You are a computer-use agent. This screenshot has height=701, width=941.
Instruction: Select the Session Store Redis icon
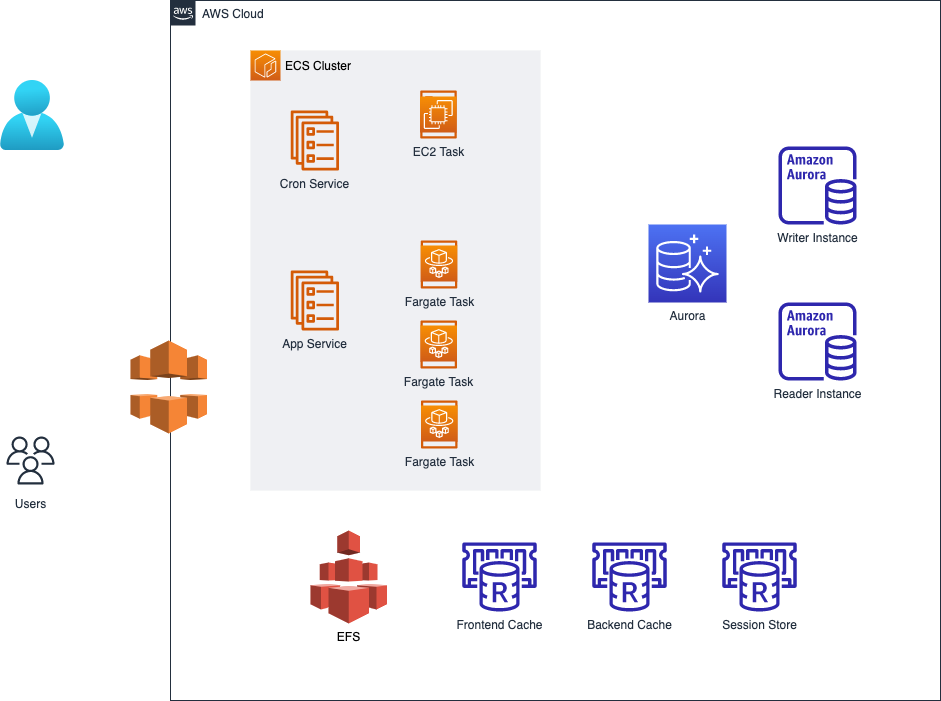758,578
